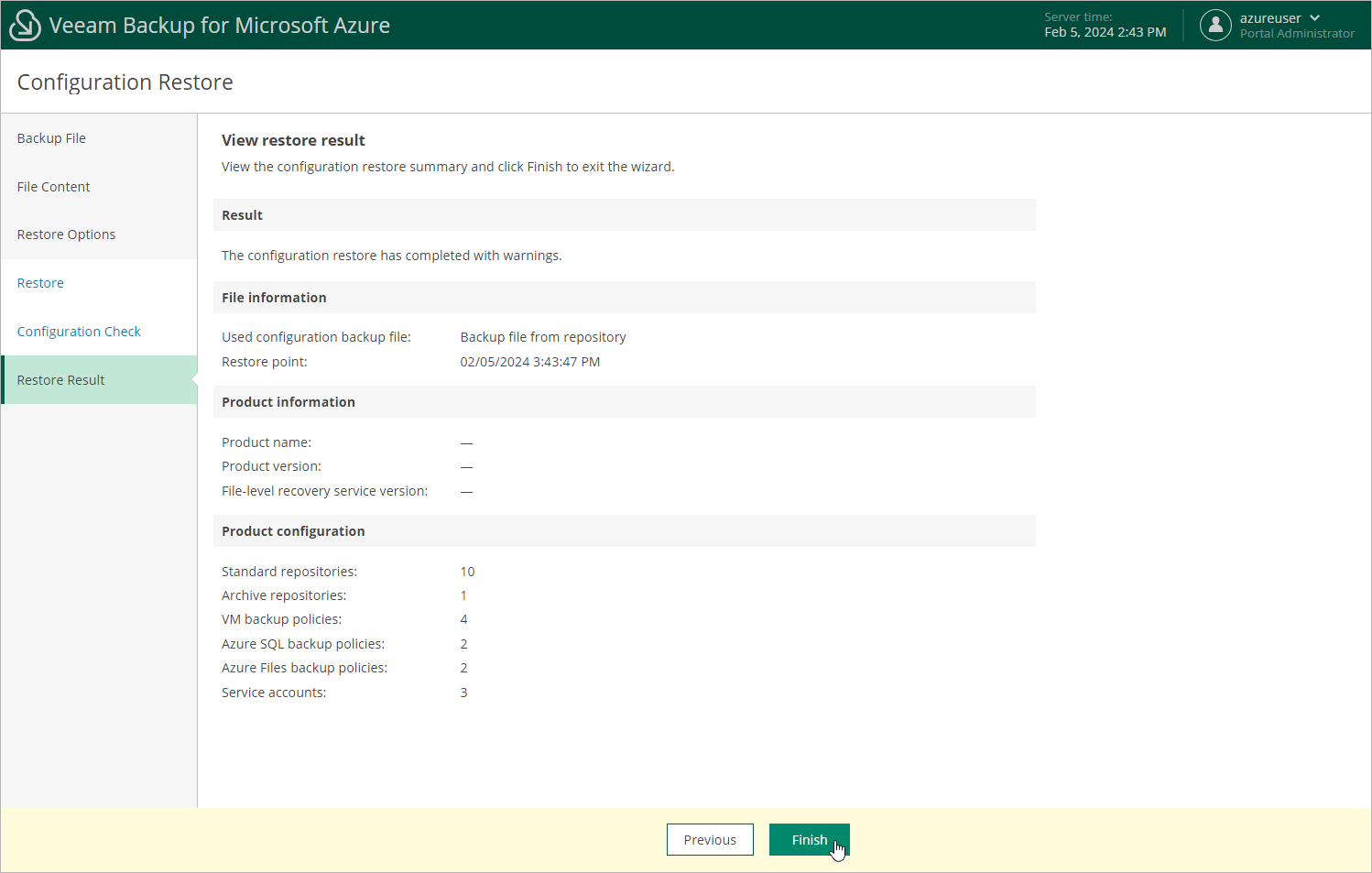Viewport: 1372px width, 873px height.
Task: Click the server time Feb 5, 2024 2:43 PM
Action: tap(1105, 32)
